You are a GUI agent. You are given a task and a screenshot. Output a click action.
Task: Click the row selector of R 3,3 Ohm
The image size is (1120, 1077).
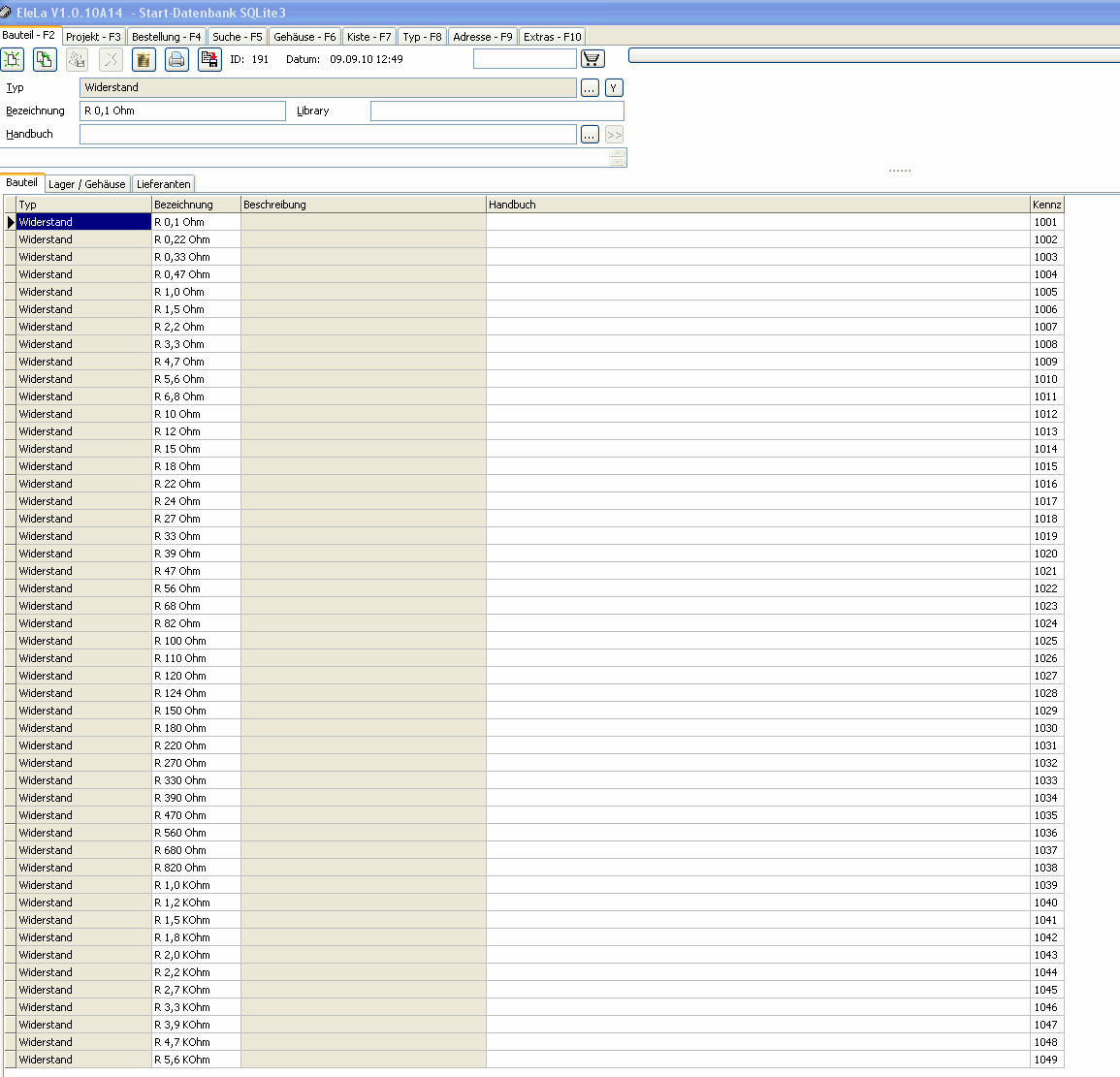pos(11,344)
